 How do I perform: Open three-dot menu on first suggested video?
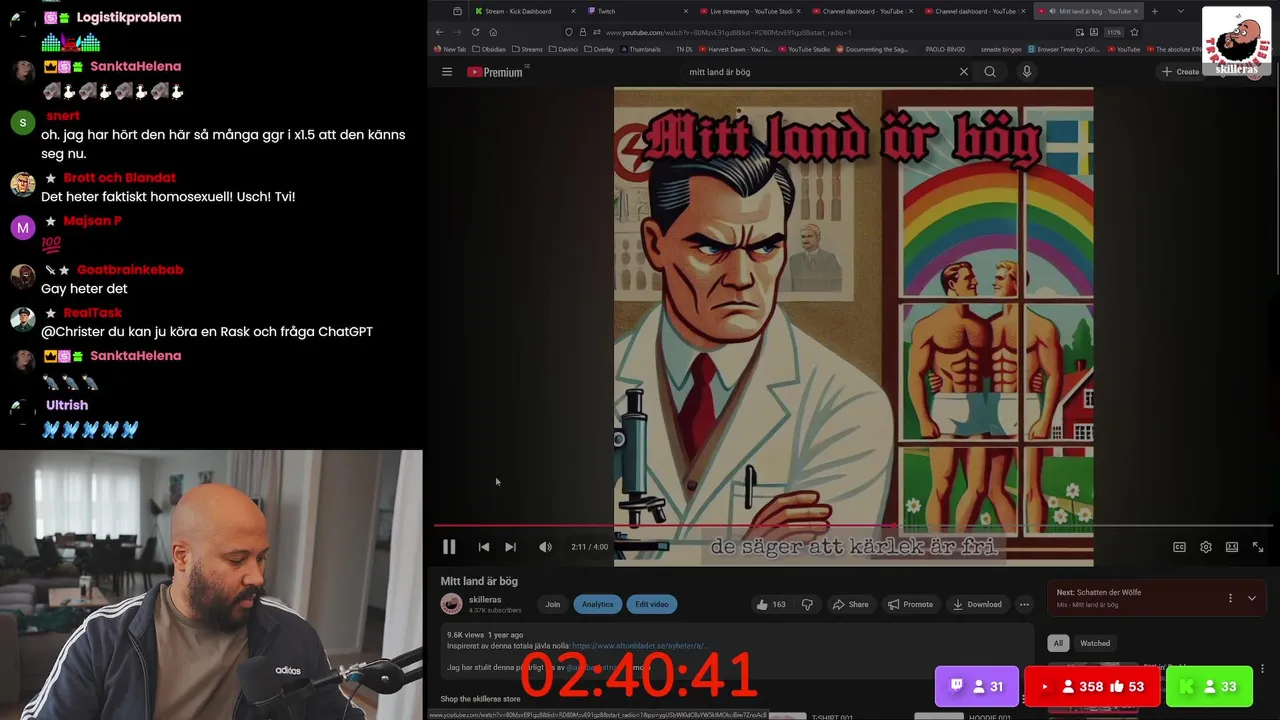(x=1262, y=669)
